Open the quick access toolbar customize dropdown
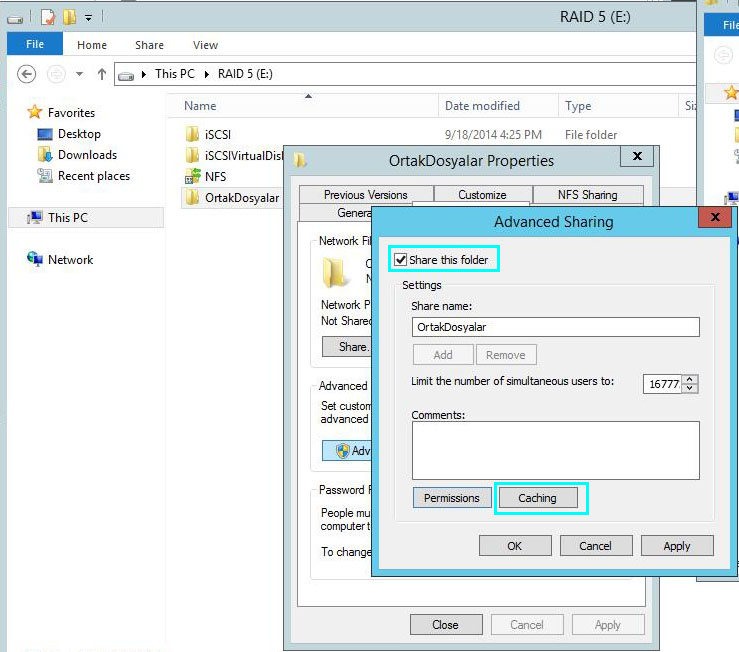The image size is (739, 652). click(x=88, y=17)
